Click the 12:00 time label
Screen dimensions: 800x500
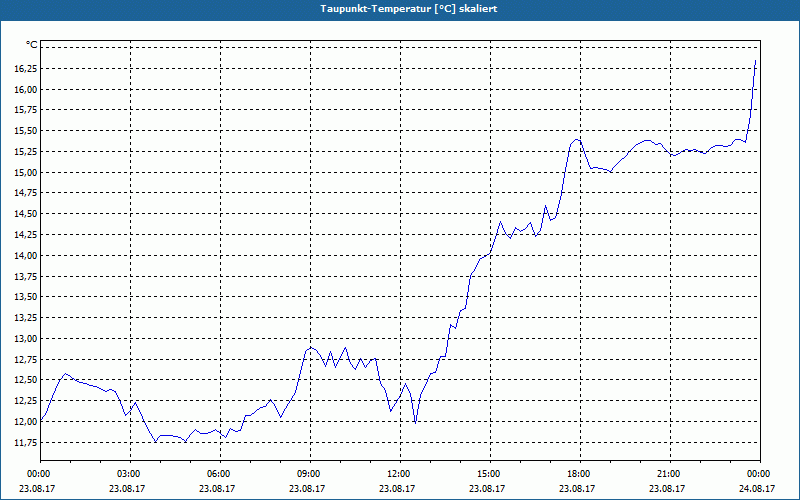coord(398,474)
